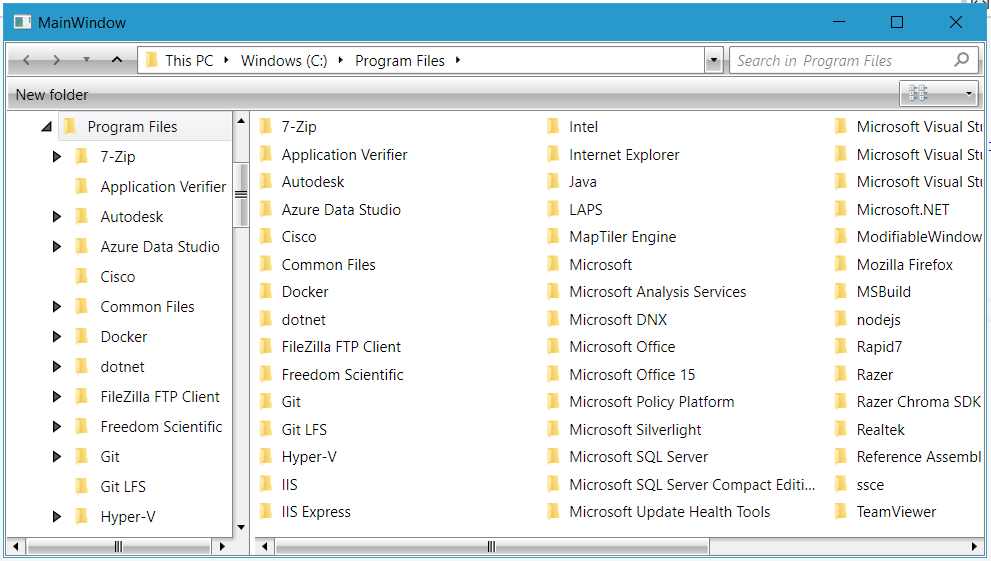Screen dimensions: 991x561
Task: Click Windows (C:) in the breadcrumb
Action: click(284, 61)
